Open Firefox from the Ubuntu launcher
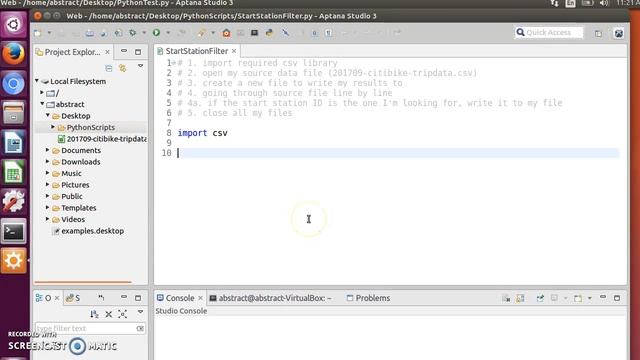 pyautogui.click(x=13, y=54)
